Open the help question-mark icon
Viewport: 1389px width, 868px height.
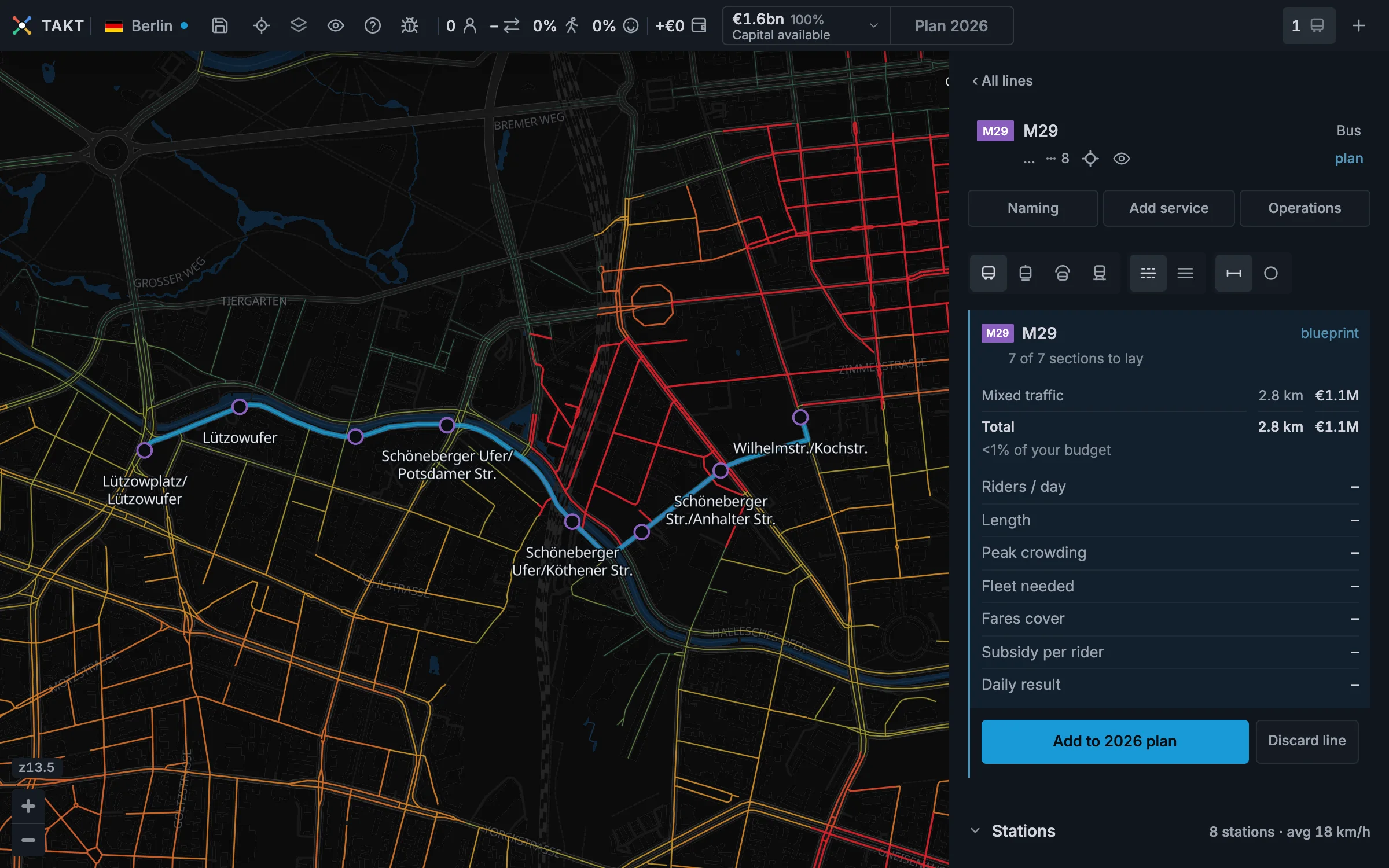[373, 25]
